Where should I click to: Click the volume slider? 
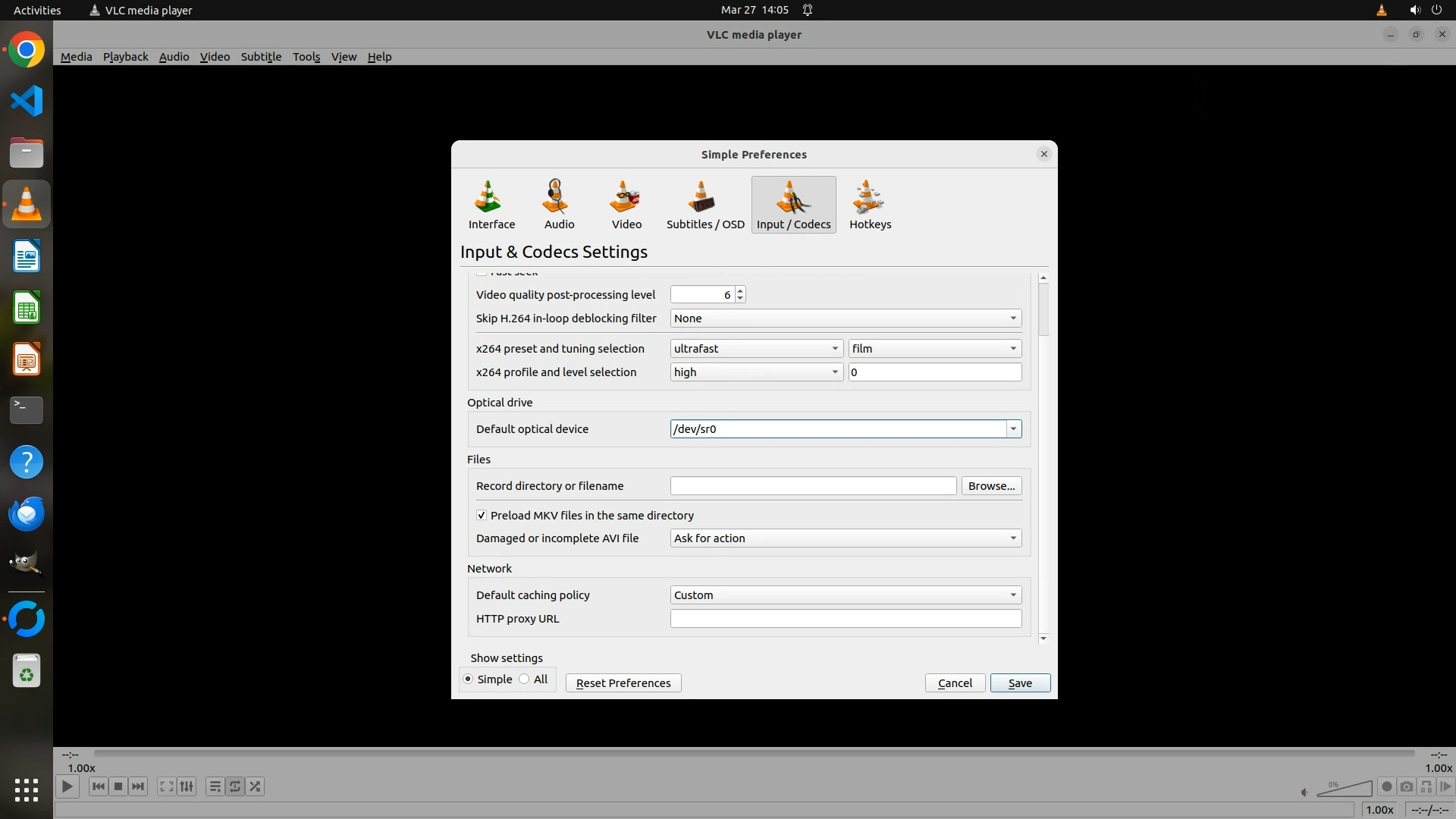click(1345, 789)
